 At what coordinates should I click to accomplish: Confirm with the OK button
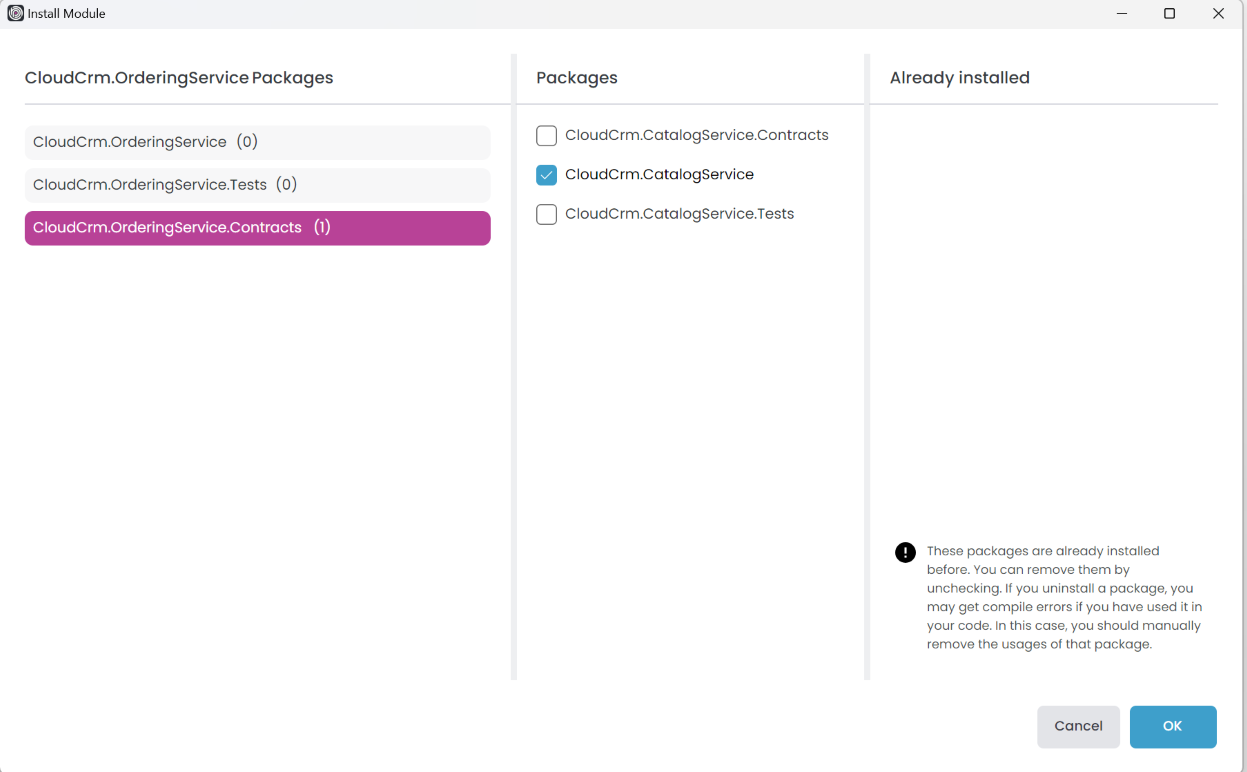click(1172, 727)
